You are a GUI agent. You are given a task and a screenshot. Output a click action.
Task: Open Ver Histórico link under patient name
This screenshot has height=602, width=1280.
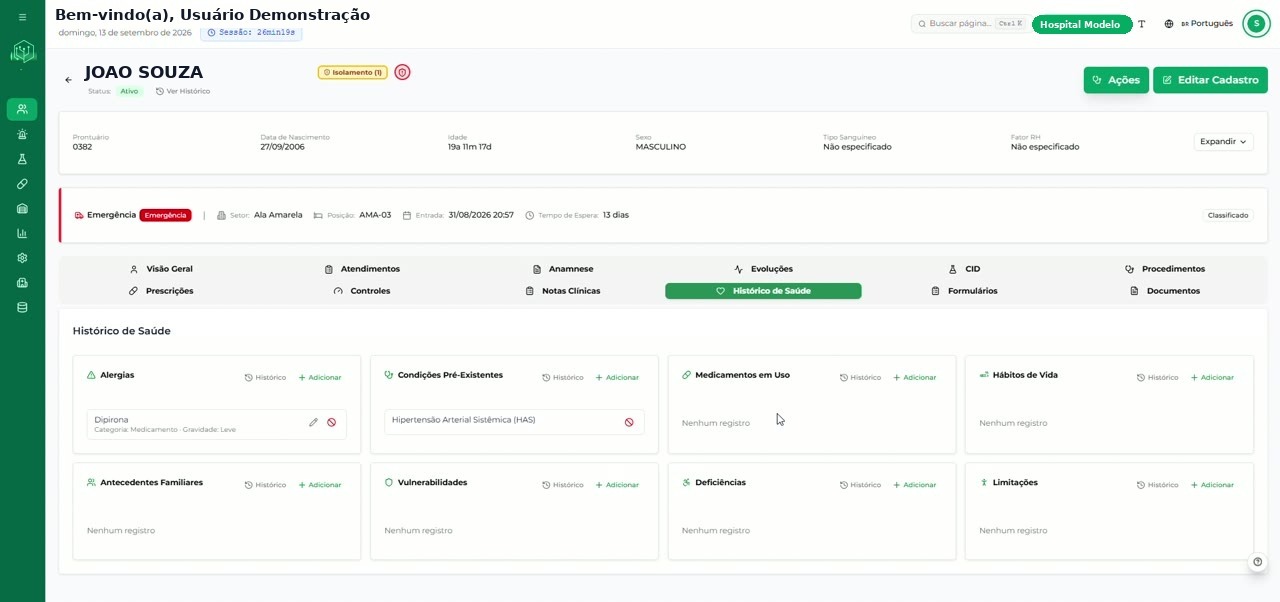point(183,91)
